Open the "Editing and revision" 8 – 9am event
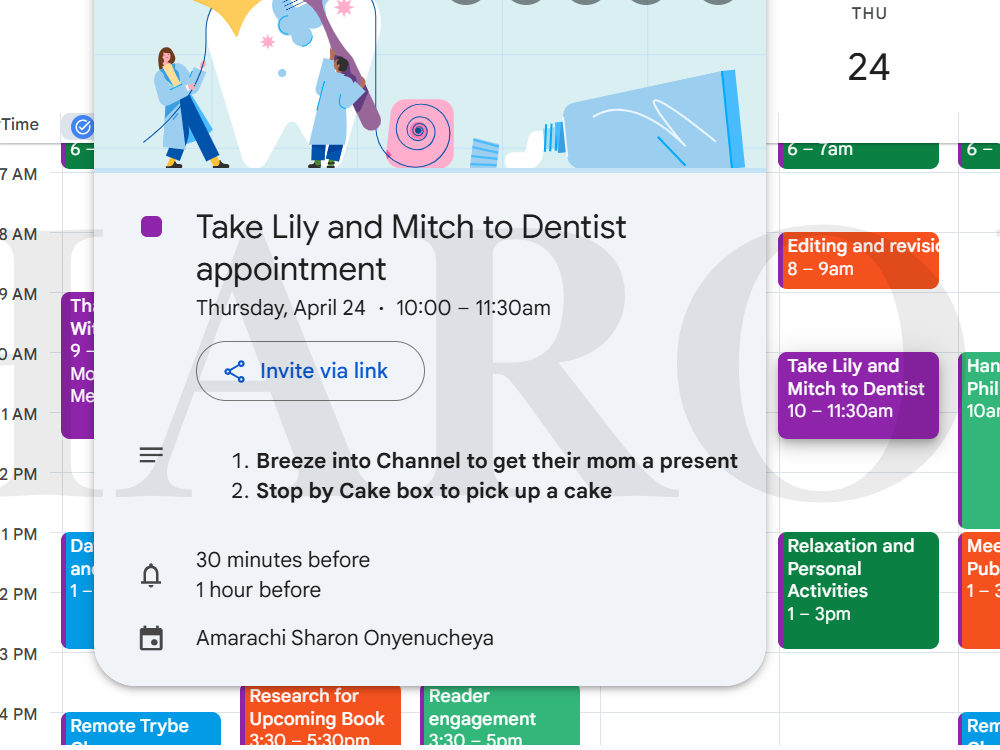 click(858, 261)
